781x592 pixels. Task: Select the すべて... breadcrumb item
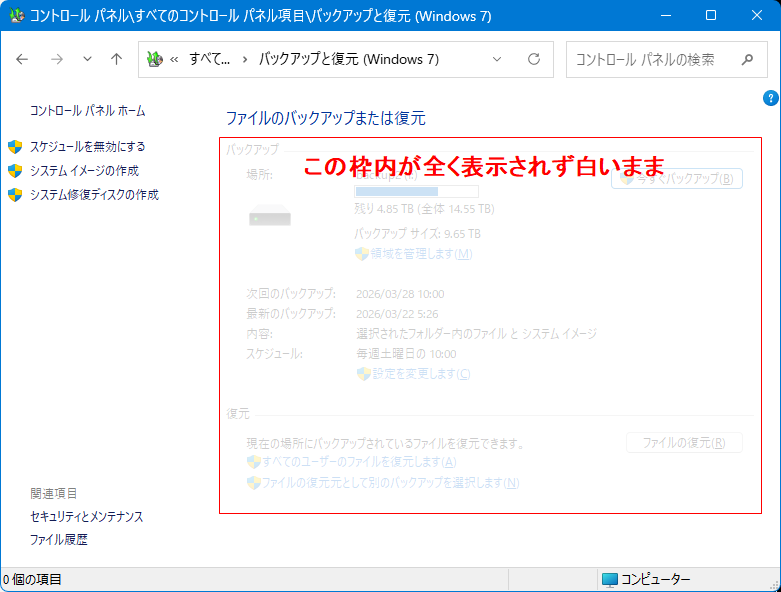point(209,59)
